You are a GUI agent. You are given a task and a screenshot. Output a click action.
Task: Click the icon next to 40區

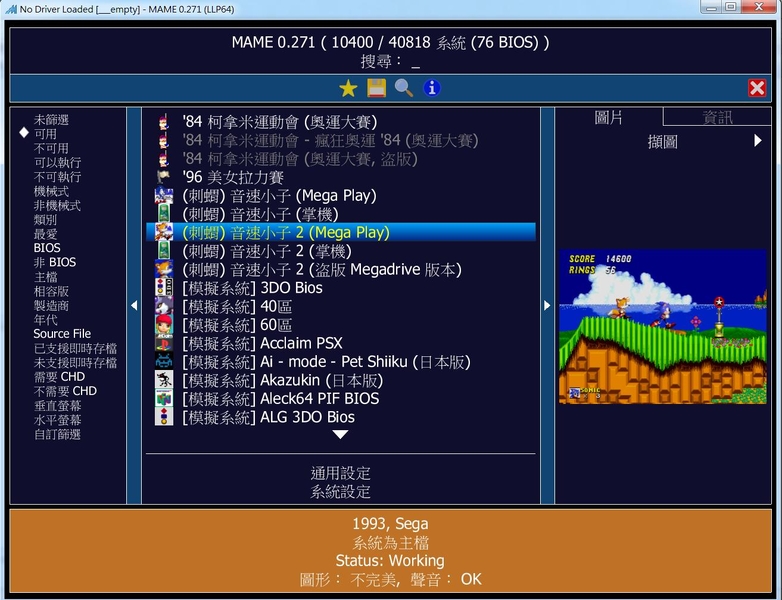(164, 306)
